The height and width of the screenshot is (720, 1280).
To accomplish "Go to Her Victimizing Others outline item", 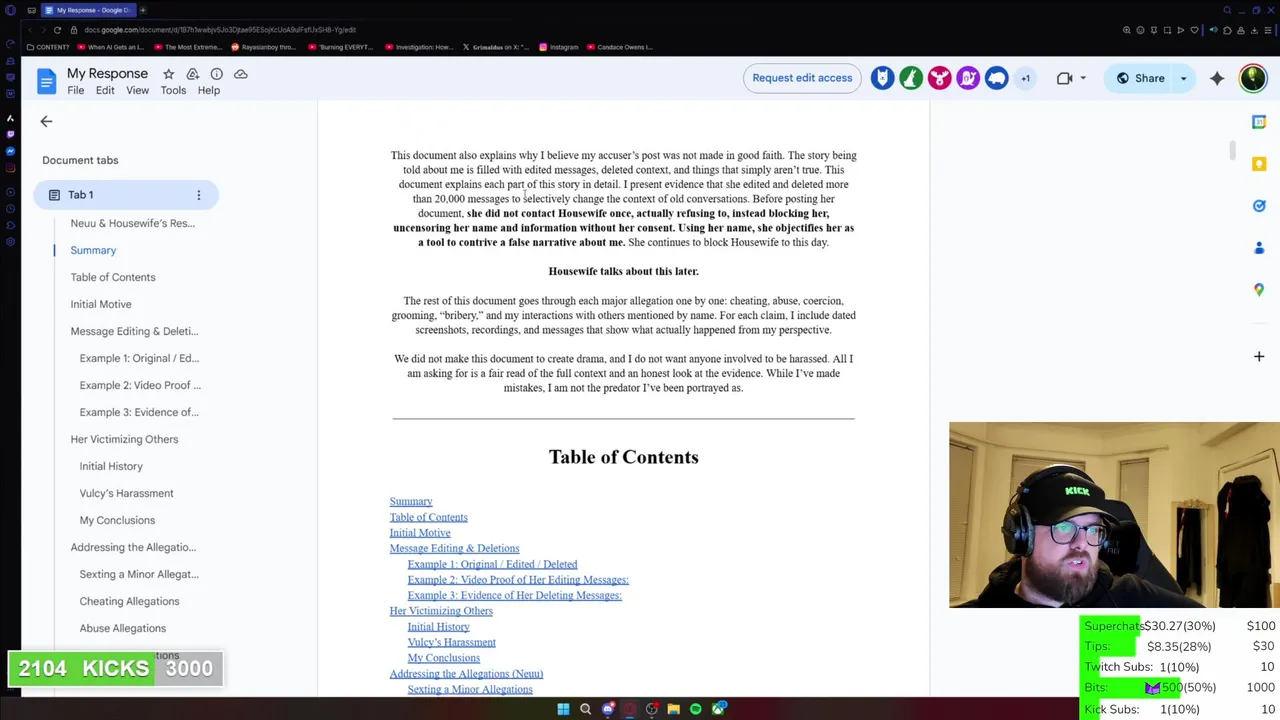I will point(124,439).
